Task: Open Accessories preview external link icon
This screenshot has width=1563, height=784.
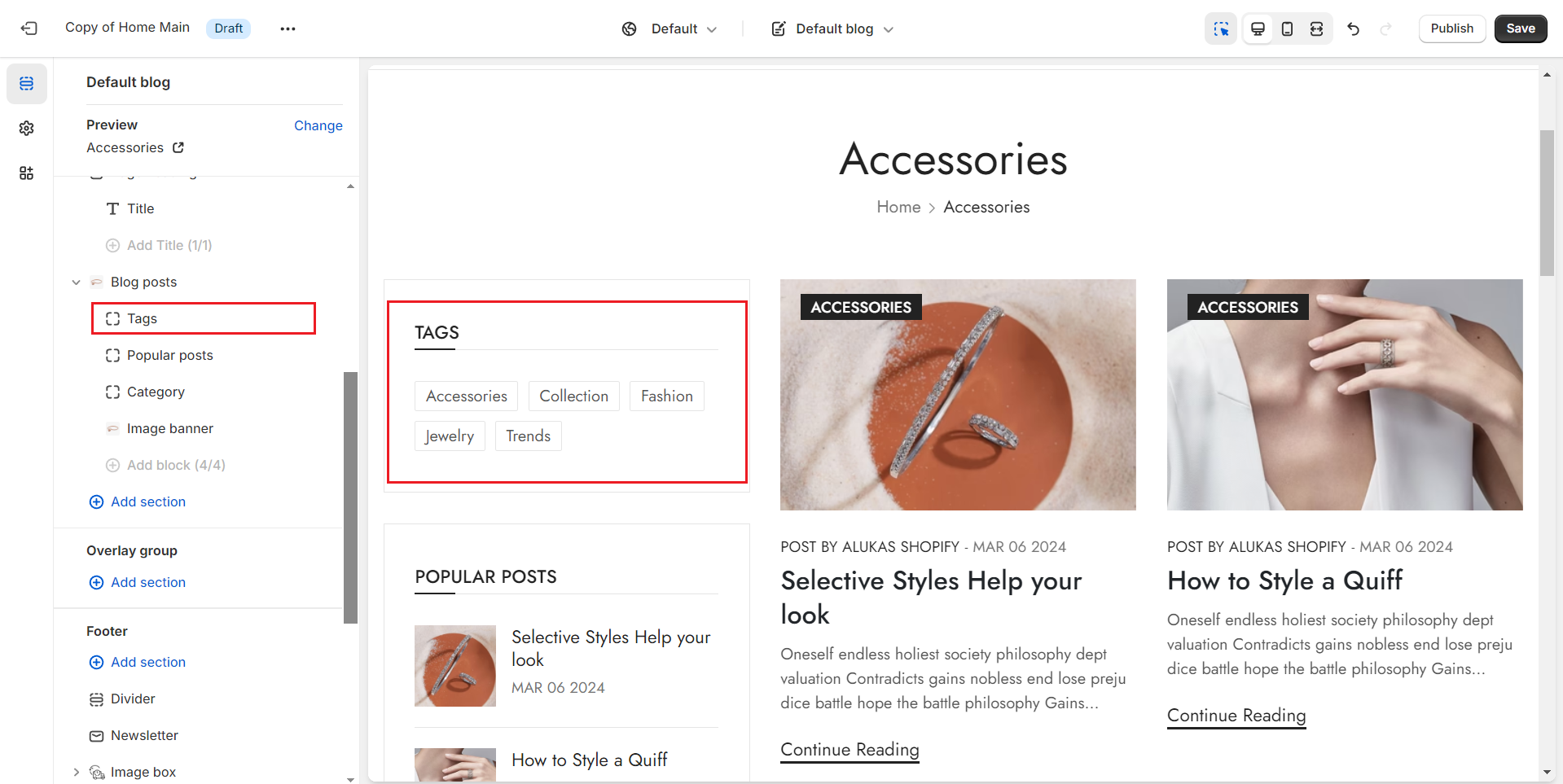Action: pos(178,147)
